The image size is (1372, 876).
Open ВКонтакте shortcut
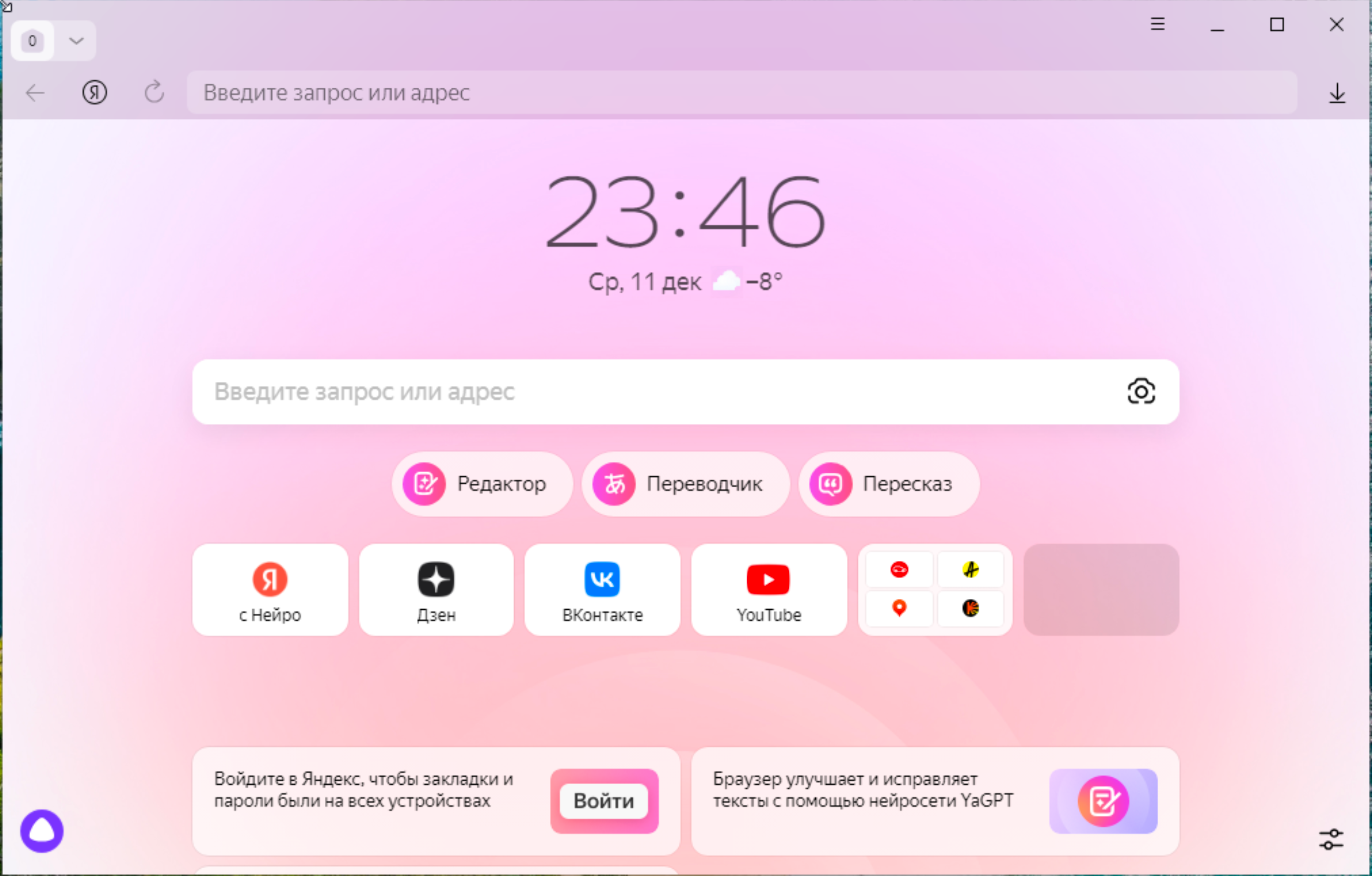601,589
